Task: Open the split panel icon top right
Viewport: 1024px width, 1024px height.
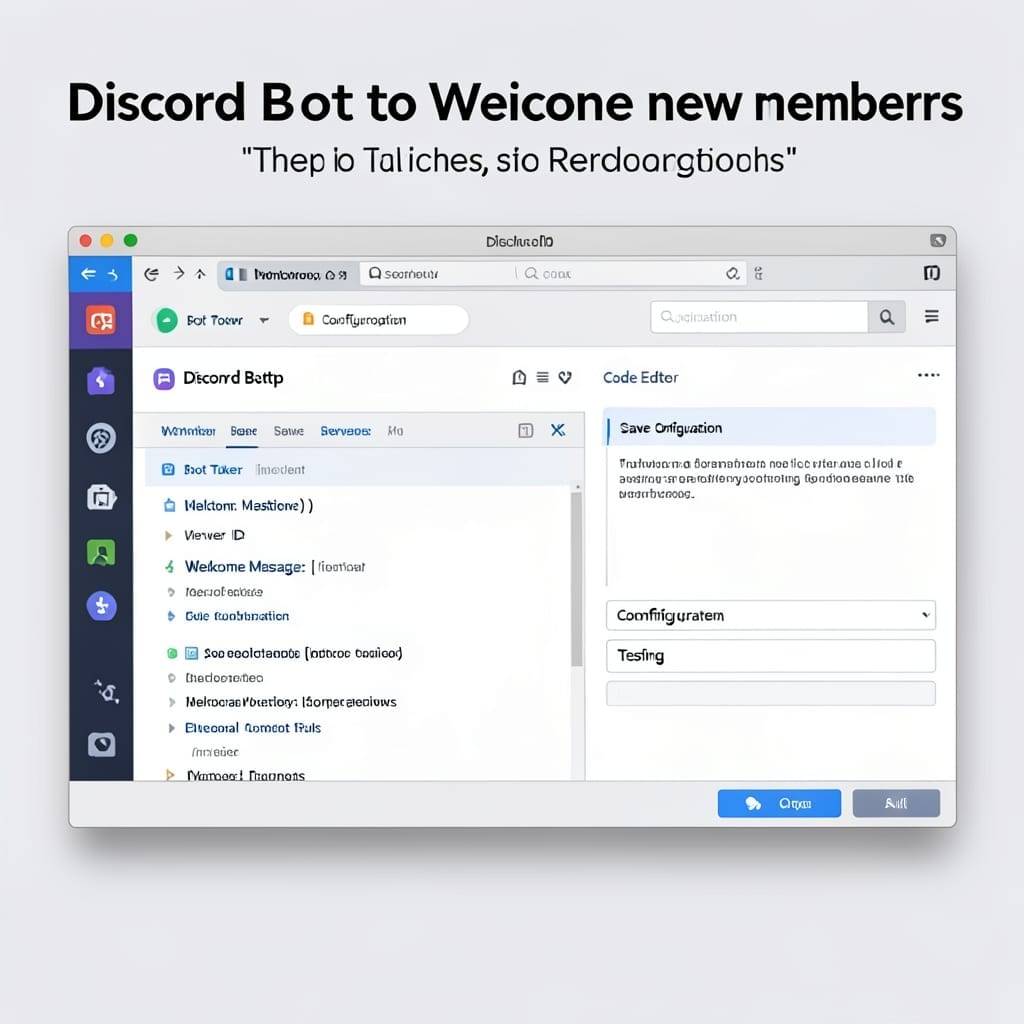Action: pyautogui.click(x=932, y=273)
